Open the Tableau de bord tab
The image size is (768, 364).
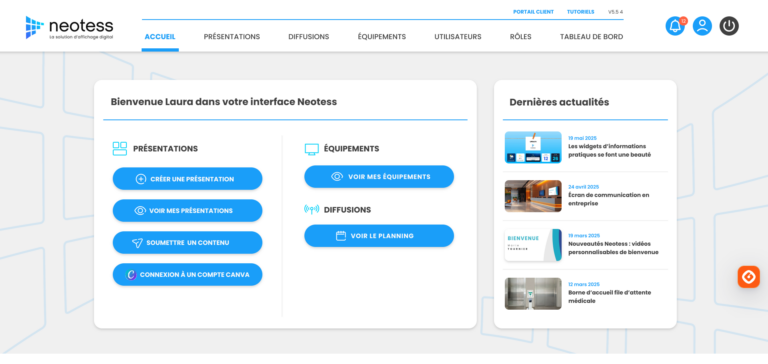pyautogui.click(x=591, y=37)
